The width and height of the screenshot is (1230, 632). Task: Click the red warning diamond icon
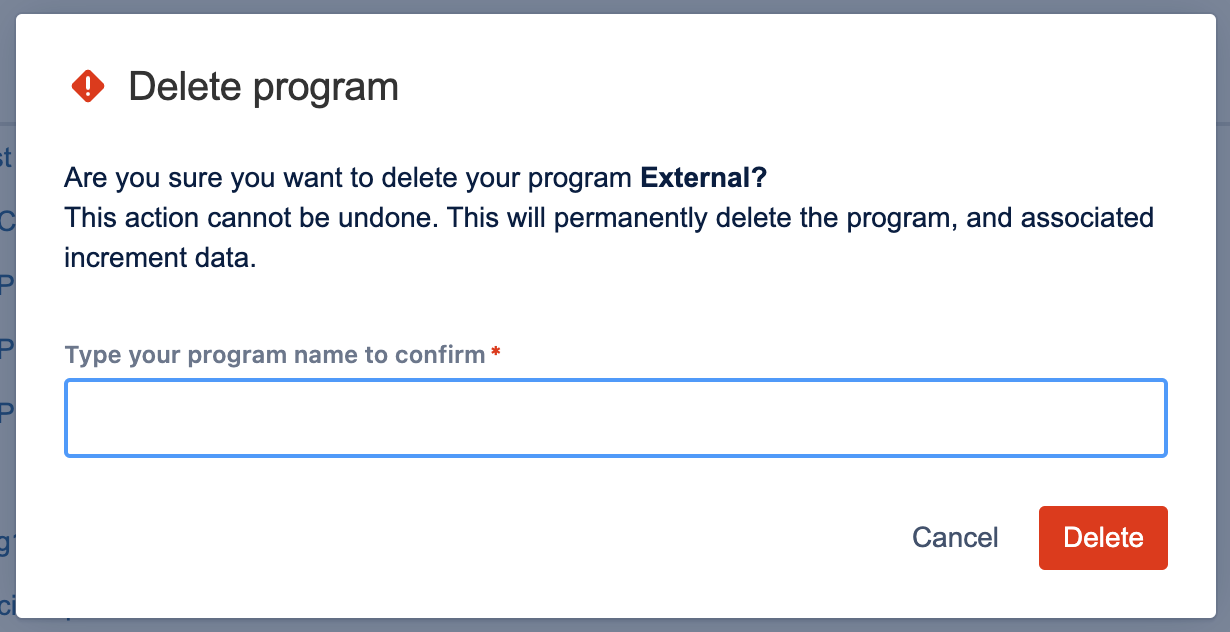click(88, 86)
